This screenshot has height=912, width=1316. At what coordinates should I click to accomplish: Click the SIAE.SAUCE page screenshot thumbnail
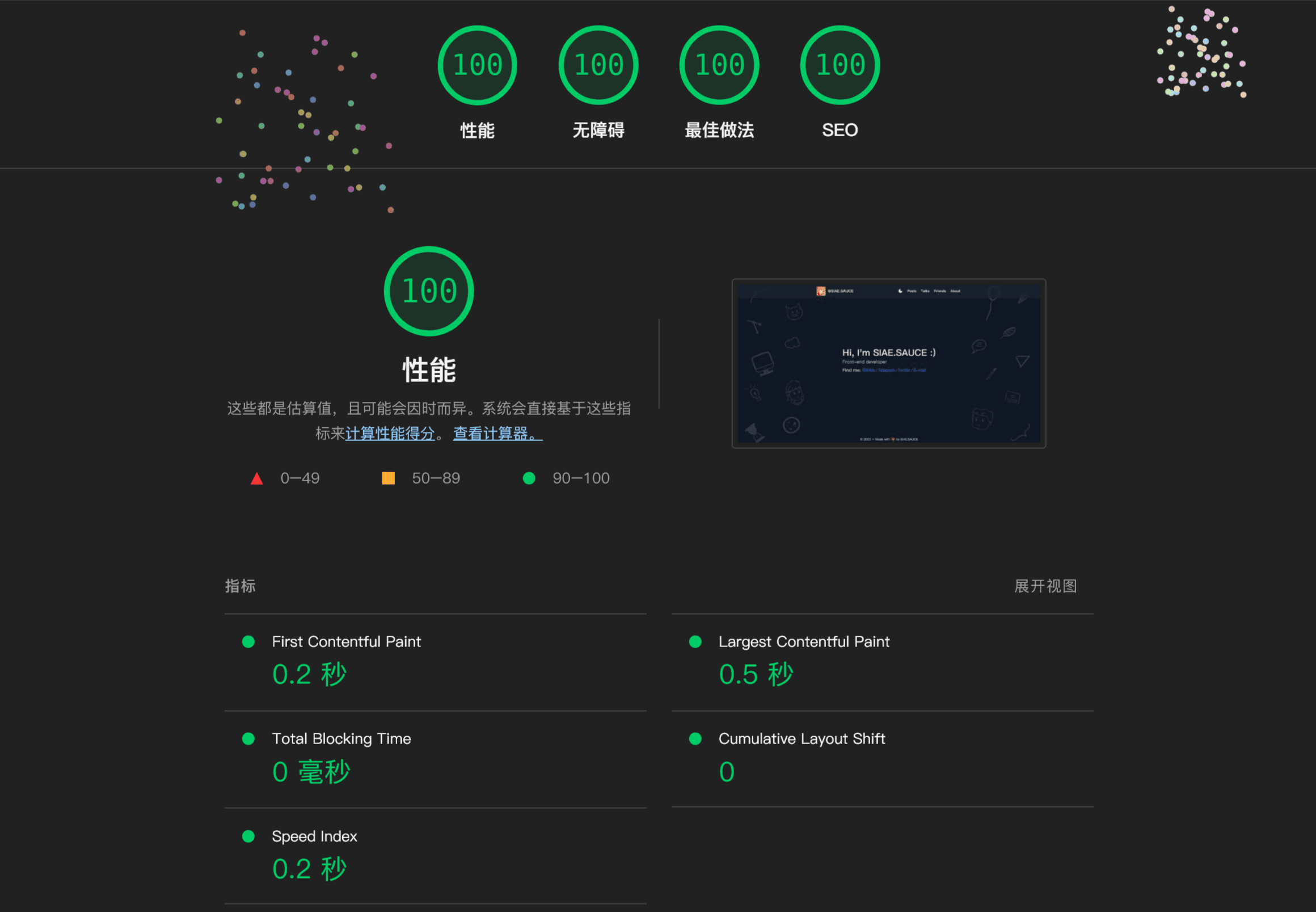(889, 363)
